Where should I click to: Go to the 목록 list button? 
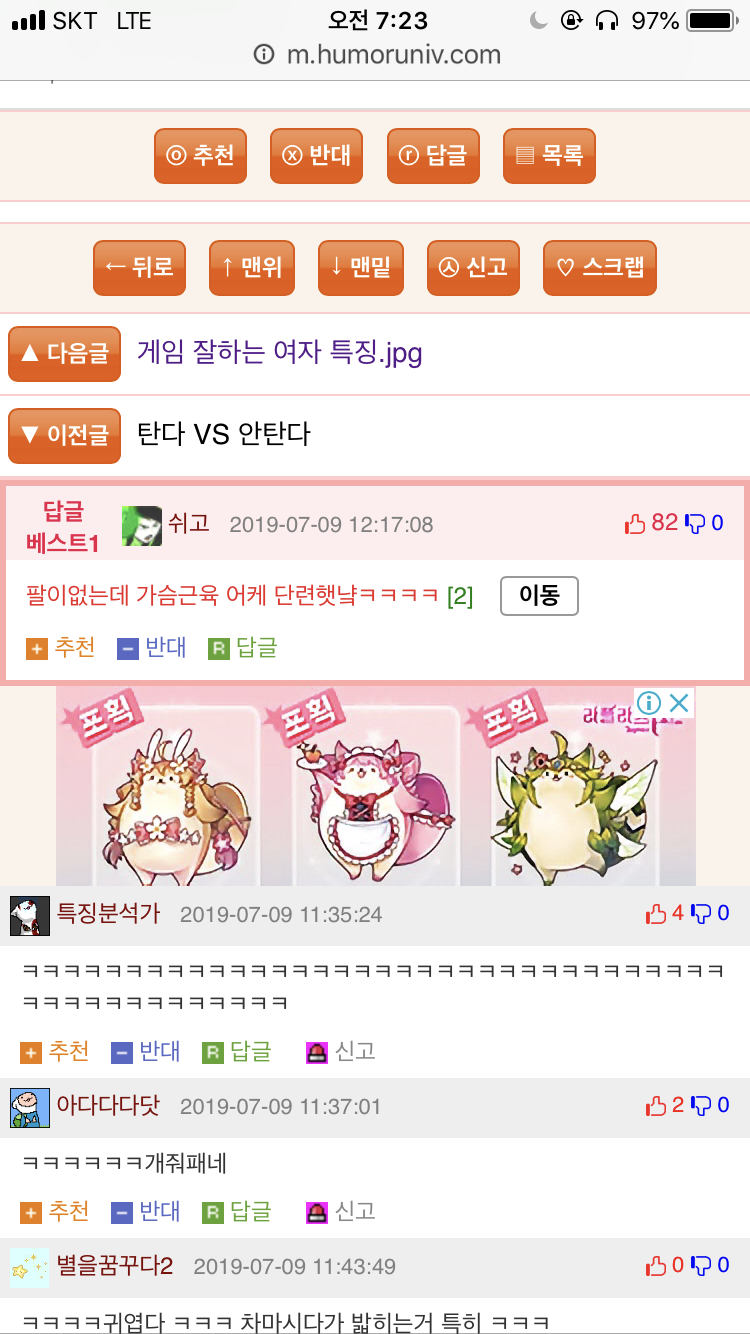(x=549, y=156)
